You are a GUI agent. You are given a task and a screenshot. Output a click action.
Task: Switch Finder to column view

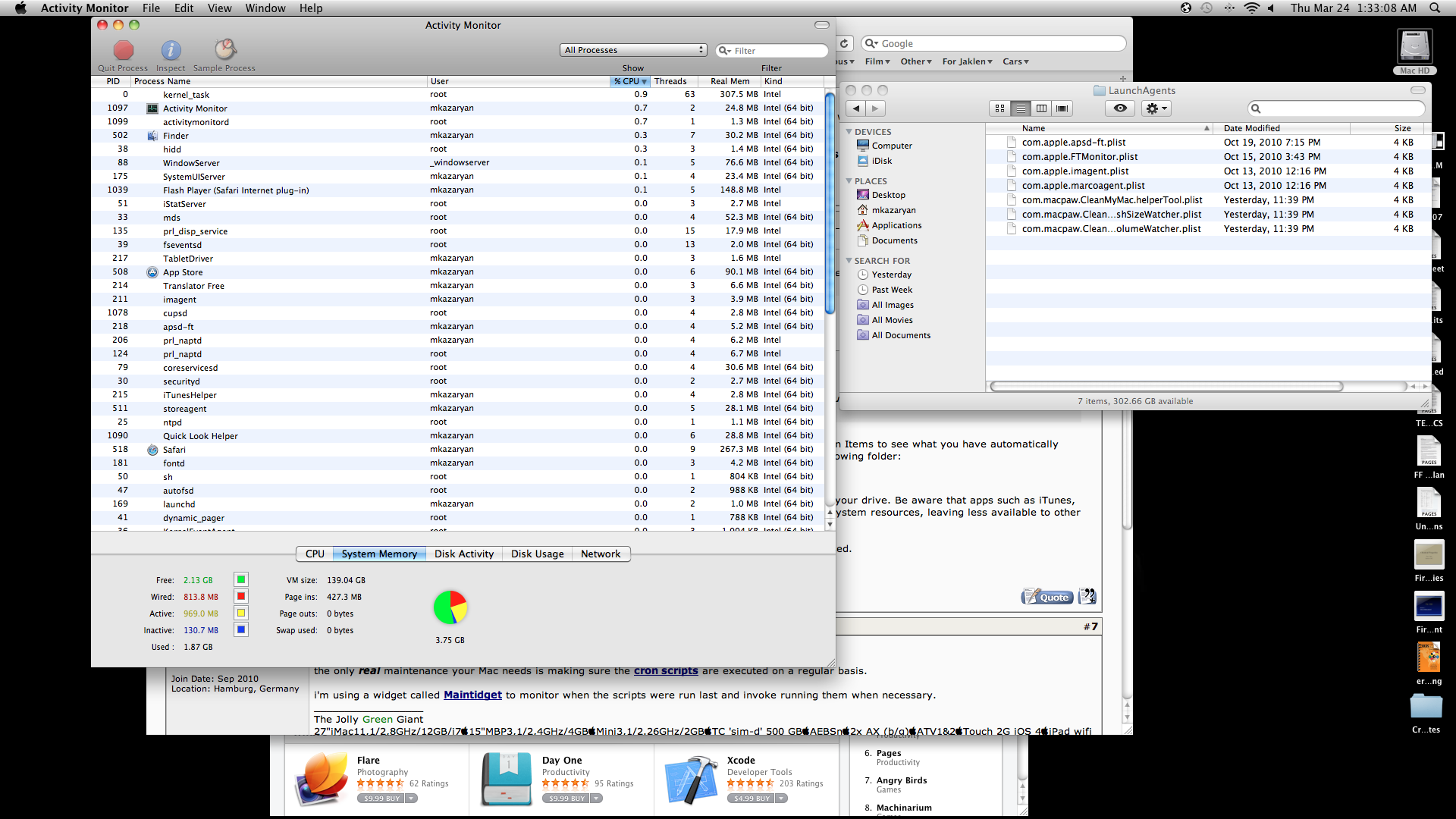click(1041, 108)
